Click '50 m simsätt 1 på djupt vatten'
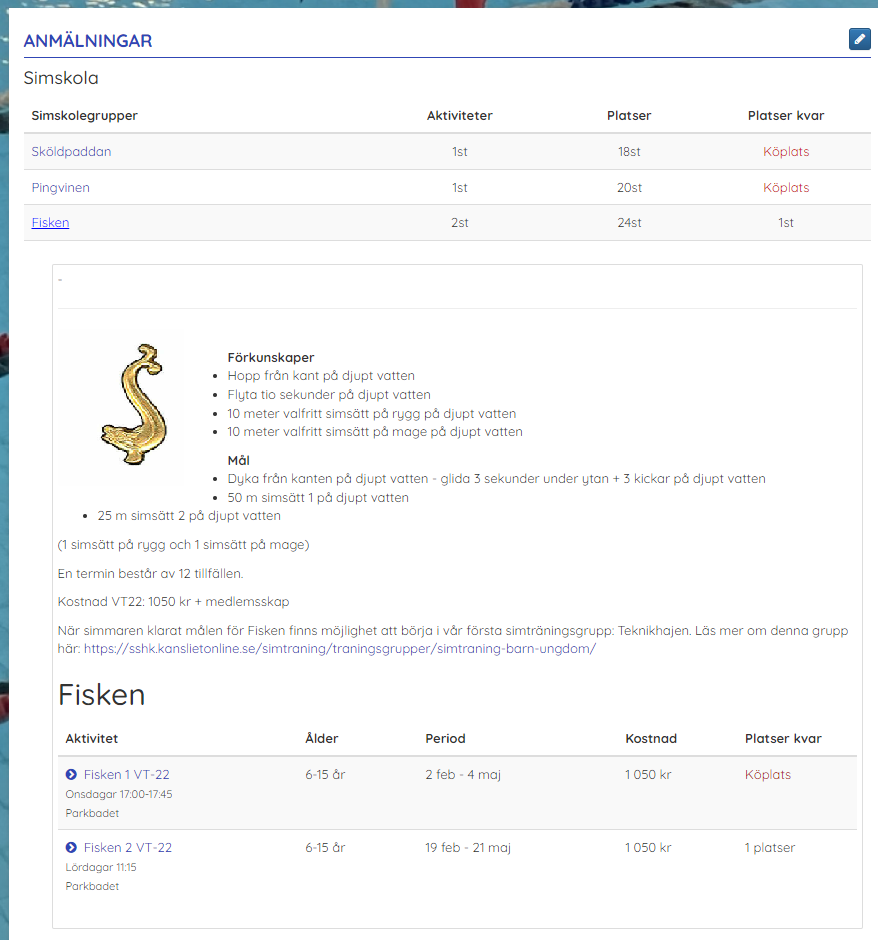This screenshot has height=940, width=878. (x=318, y=498)
